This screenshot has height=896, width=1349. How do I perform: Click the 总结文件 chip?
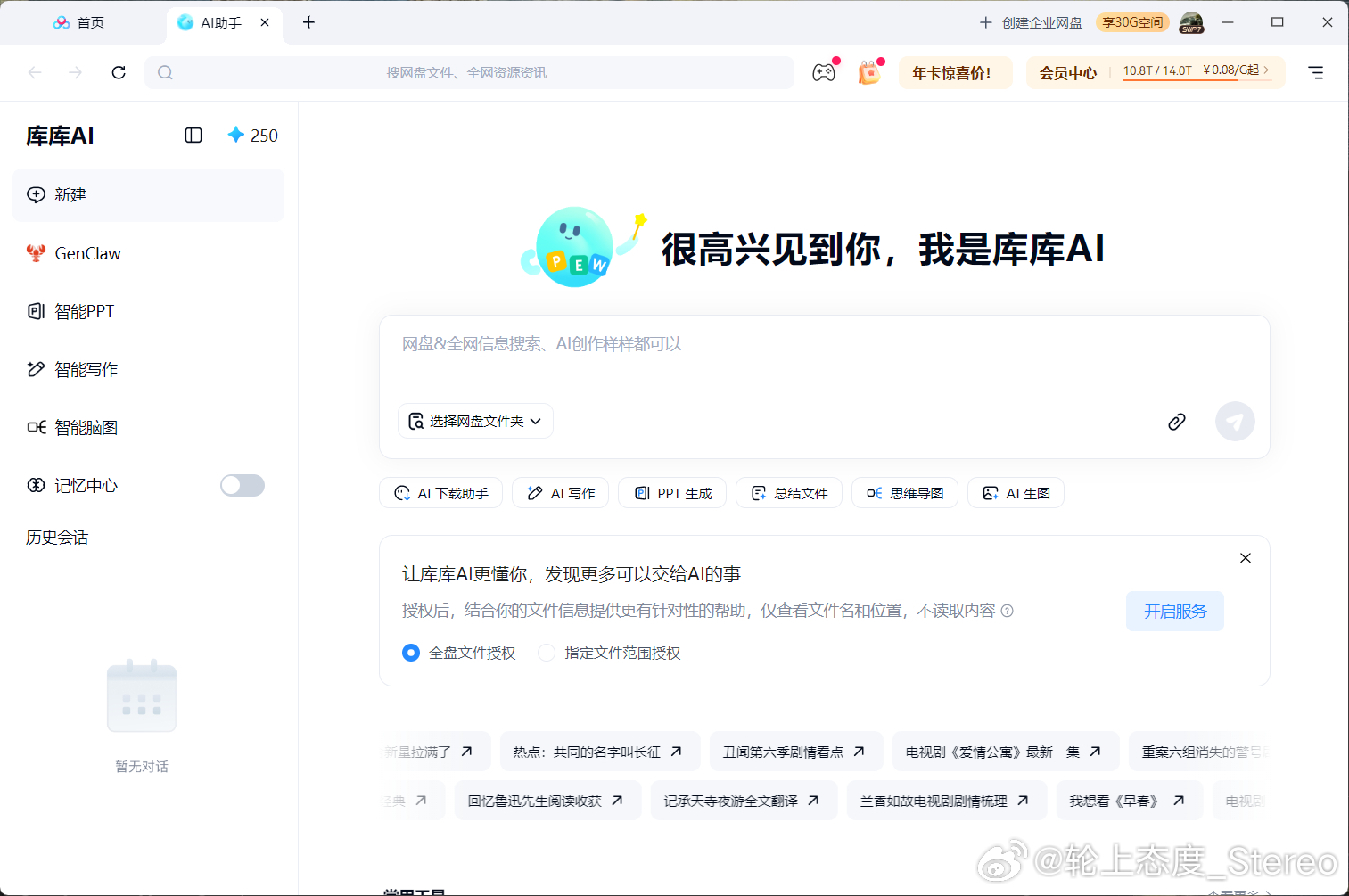[x=789, y=493]
